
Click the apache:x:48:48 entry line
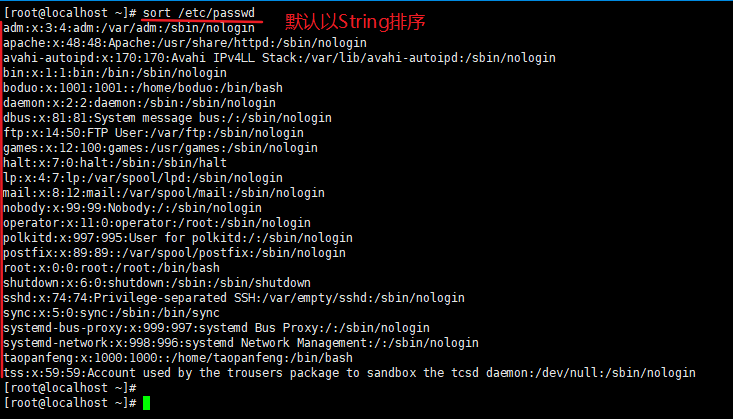tap(185, 43)
